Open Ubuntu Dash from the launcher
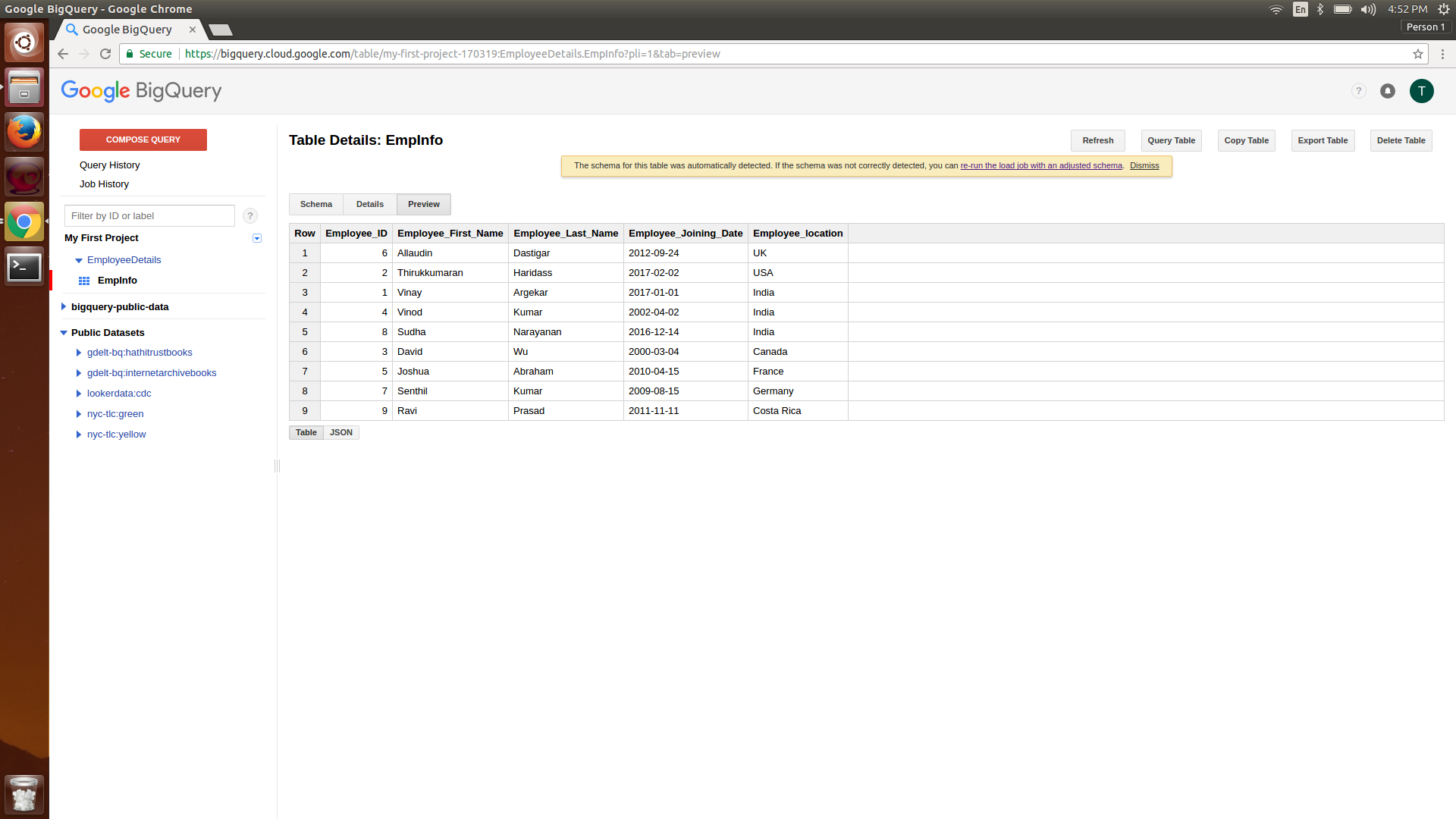This screenshot has height=819, width=1456. point(24,42)
